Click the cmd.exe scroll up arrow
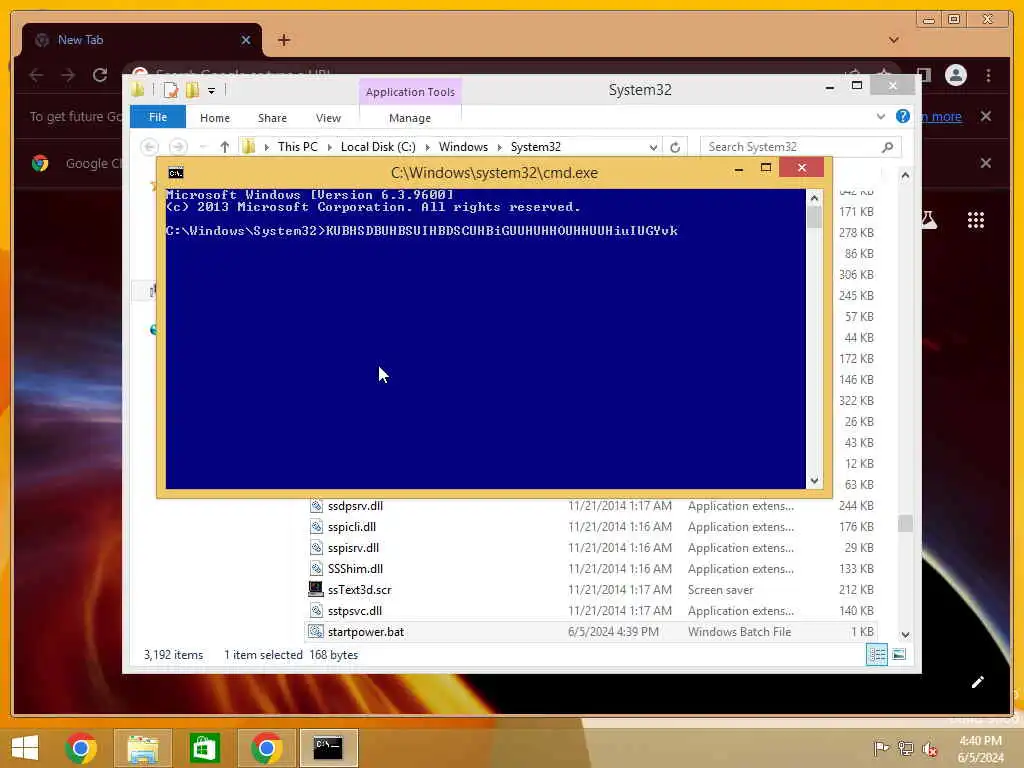The height and width of the screenshot is (768, 1024). 814,197
